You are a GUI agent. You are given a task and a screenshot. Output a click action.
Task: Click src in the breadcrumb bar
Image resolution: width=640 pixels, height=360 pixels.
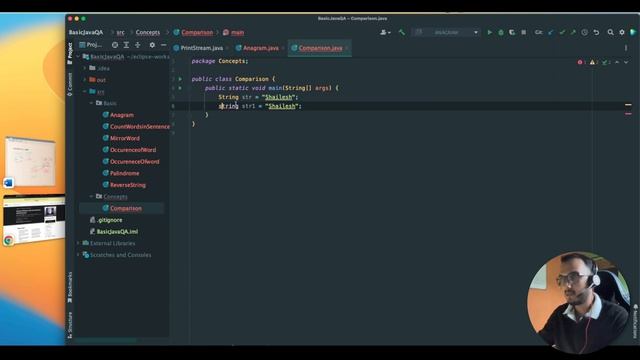[x=120, y=32]
